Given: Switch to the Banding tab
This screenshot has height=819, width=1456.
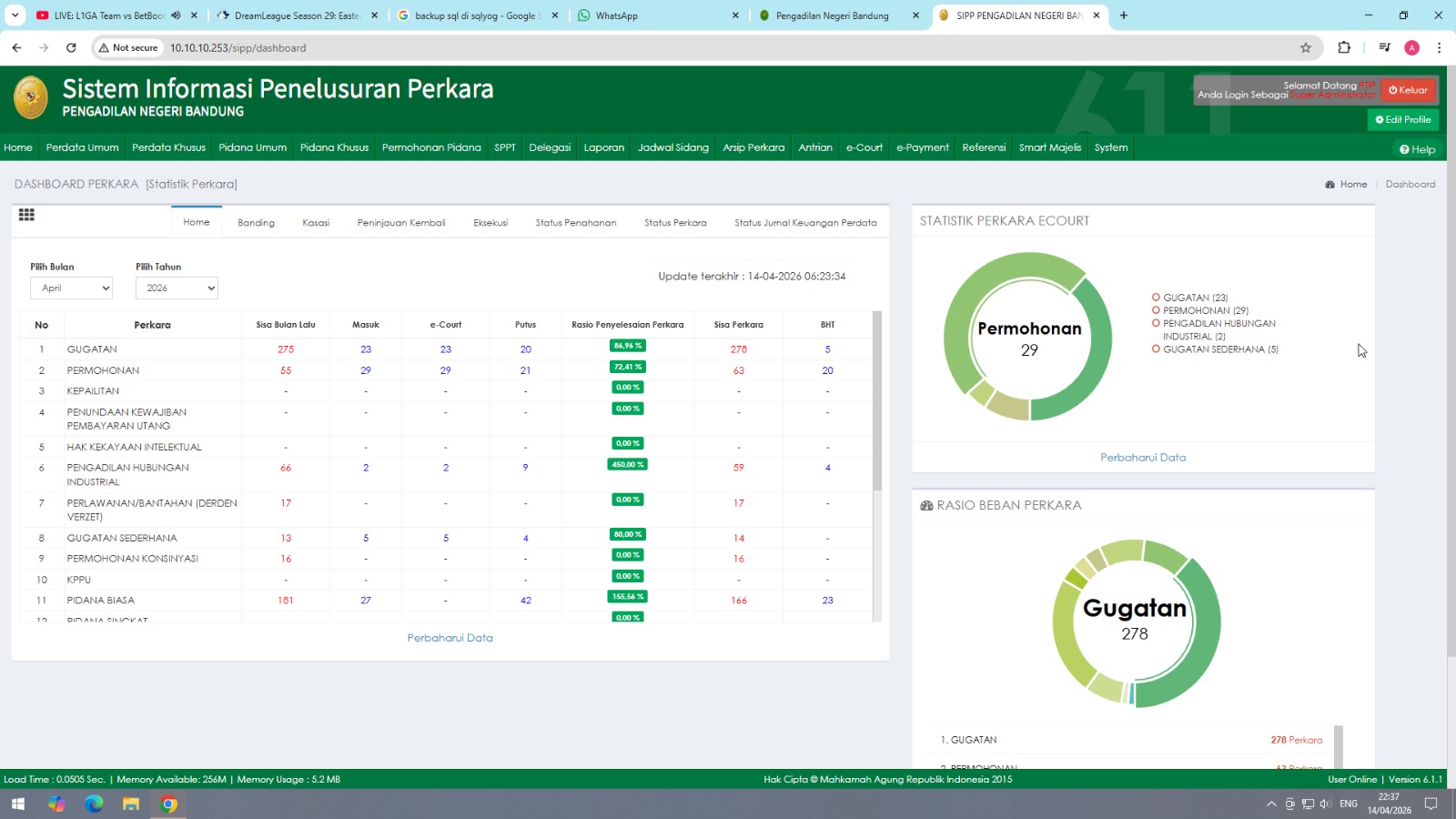Looking at the screenshot, I should pos(256,223).
